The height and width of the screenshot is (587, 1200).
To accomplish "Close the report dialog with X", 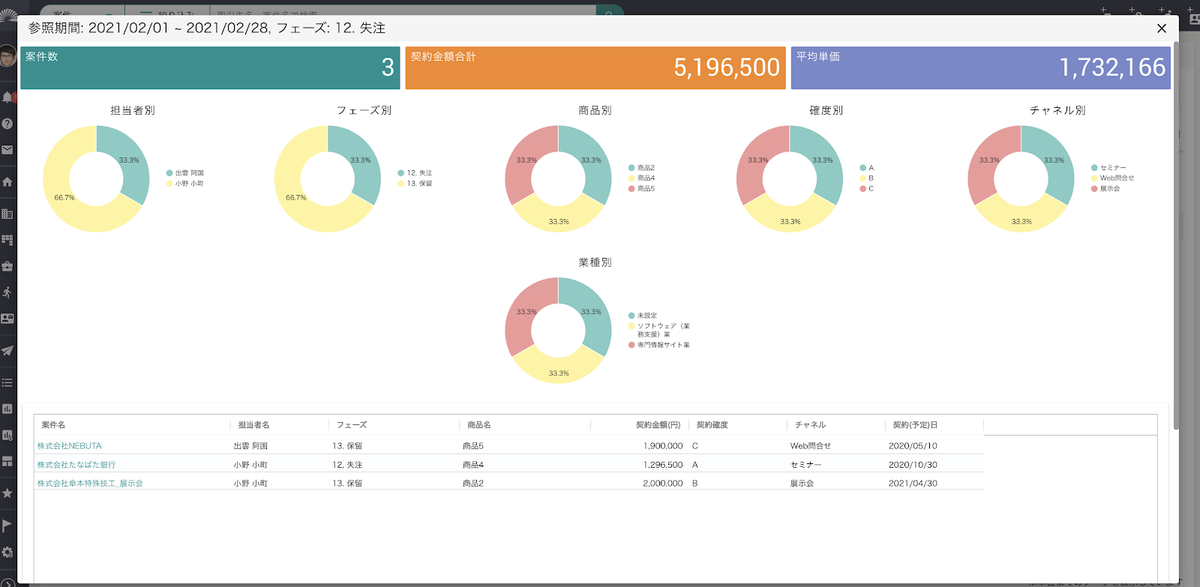I will 1161,29.
